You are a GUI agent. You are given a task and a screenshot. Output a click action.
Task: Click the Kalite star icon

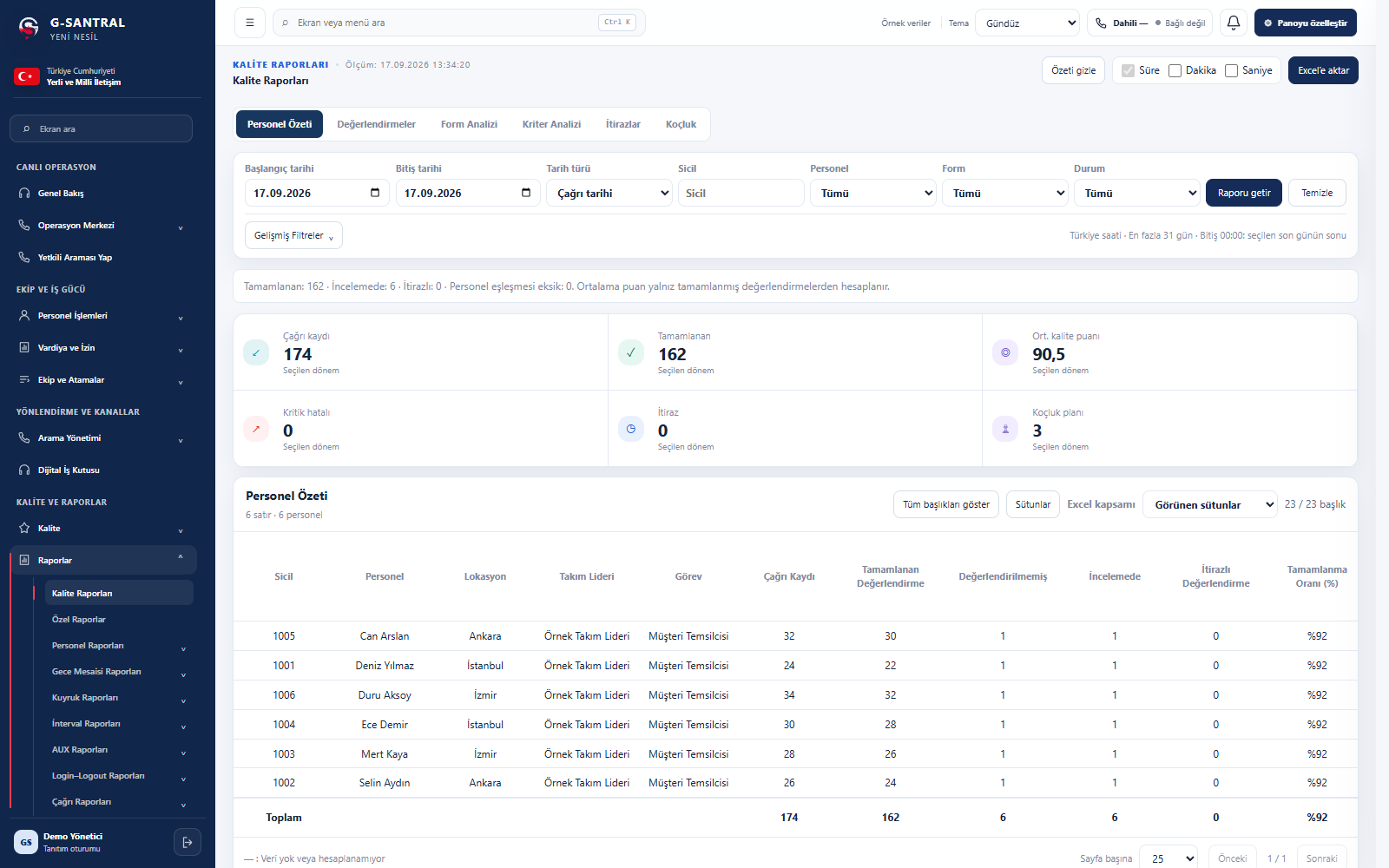coord(24,528)
